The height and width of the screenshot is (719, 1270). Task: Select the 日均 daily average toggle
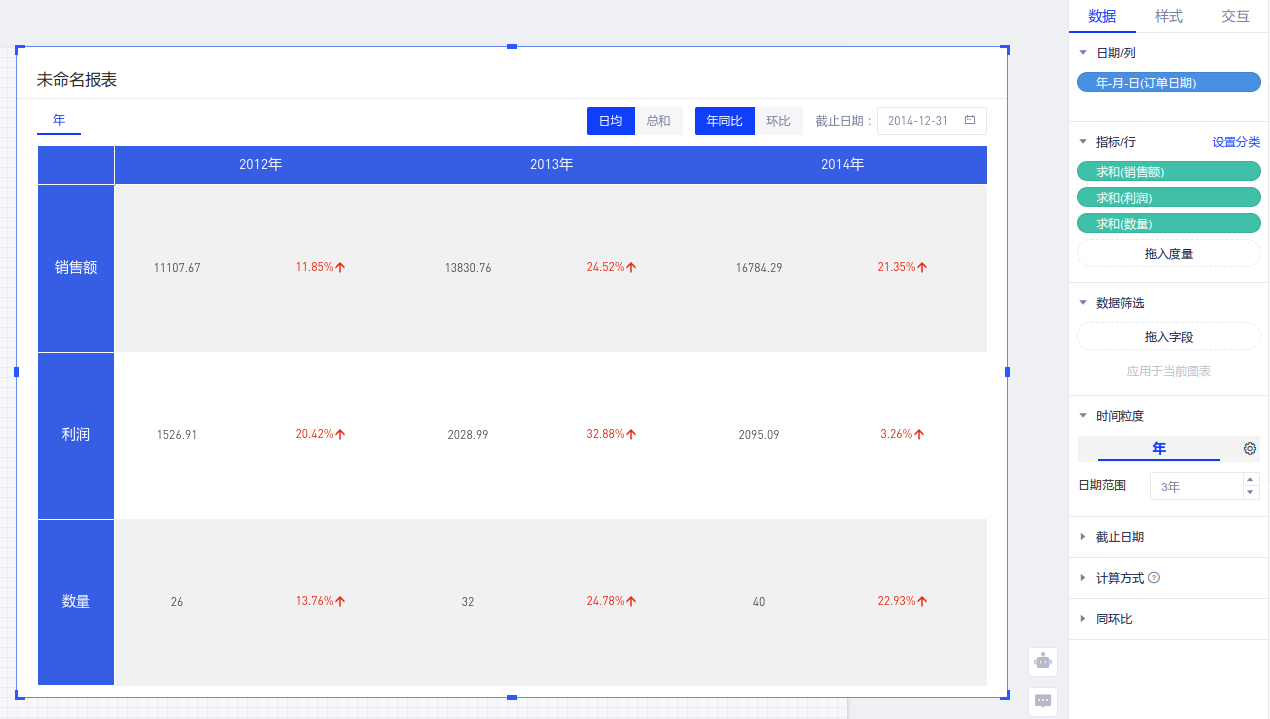click(610, 121)
